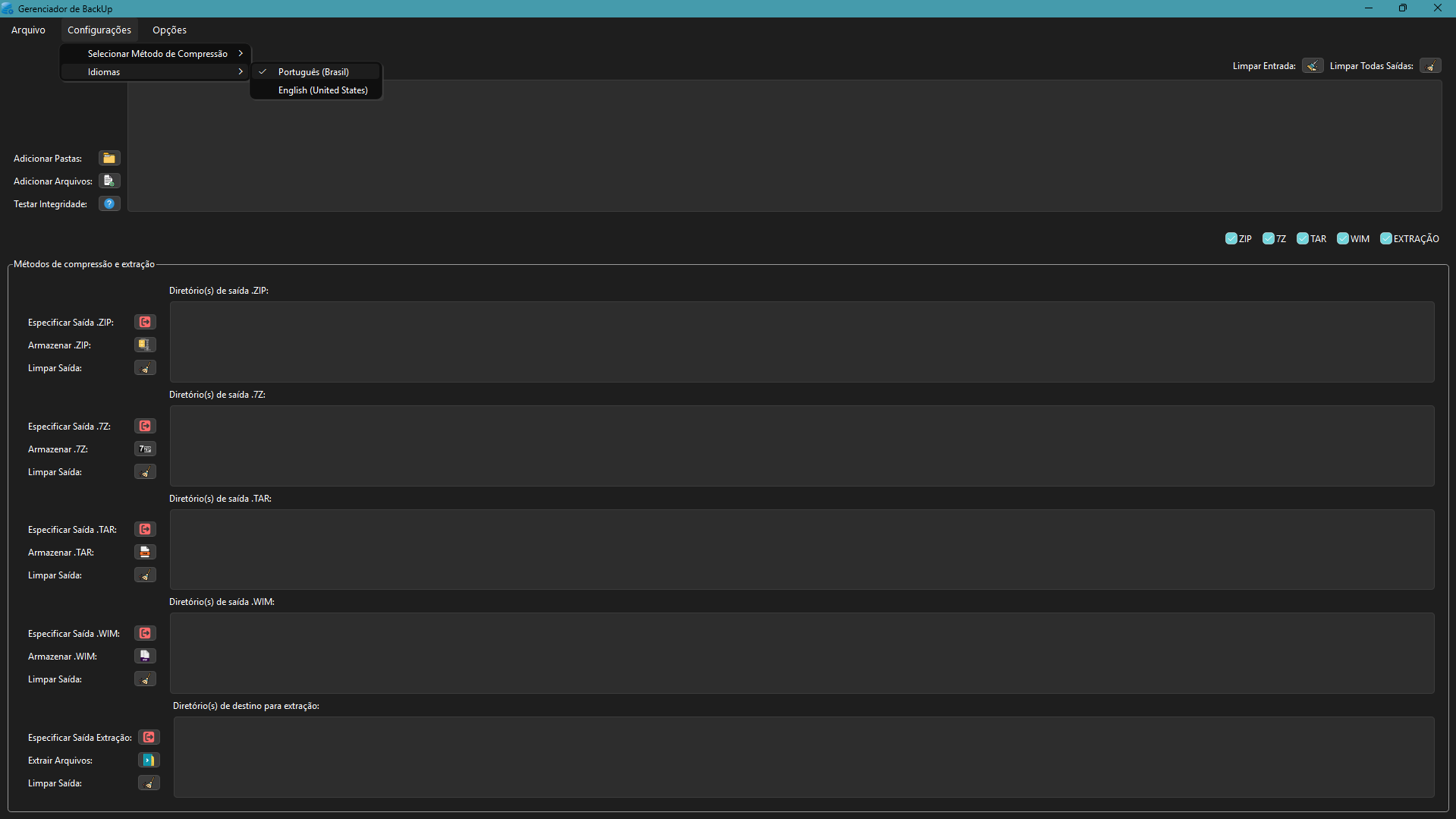Click Limpar Saída broom in TAR section
1456x819 pixels.
click(x=145, y=575)
